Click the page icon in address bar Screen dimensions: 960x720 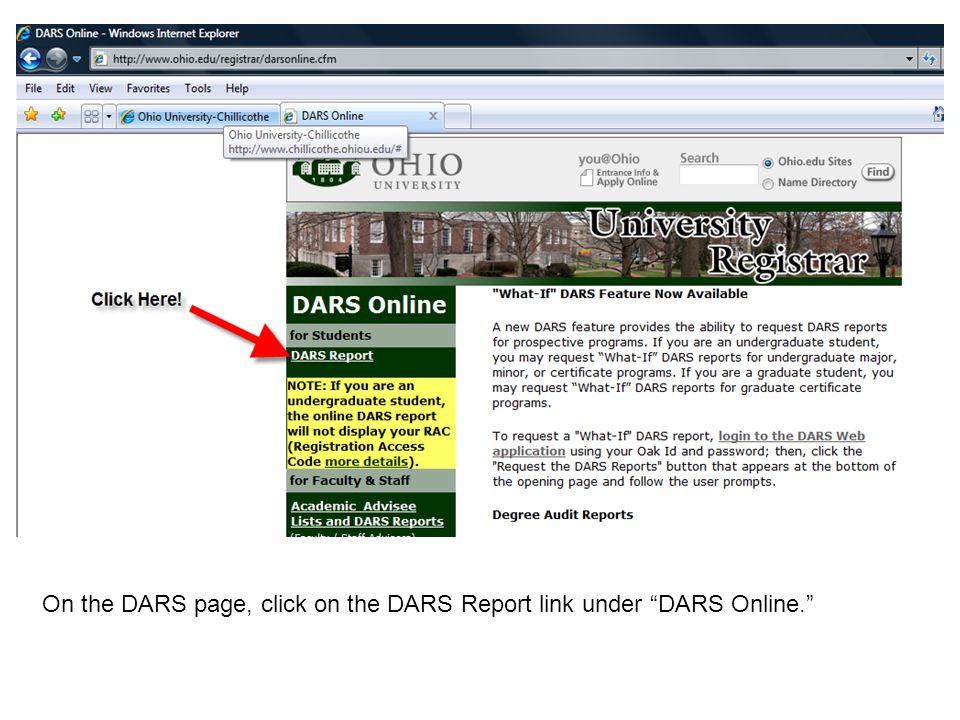[x=100, y=59]
